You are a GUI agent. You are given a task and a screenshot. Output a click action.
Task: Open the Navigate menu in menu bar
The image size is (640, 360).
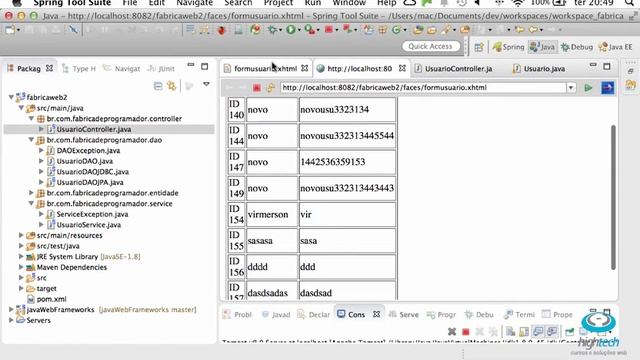point(194,3)
